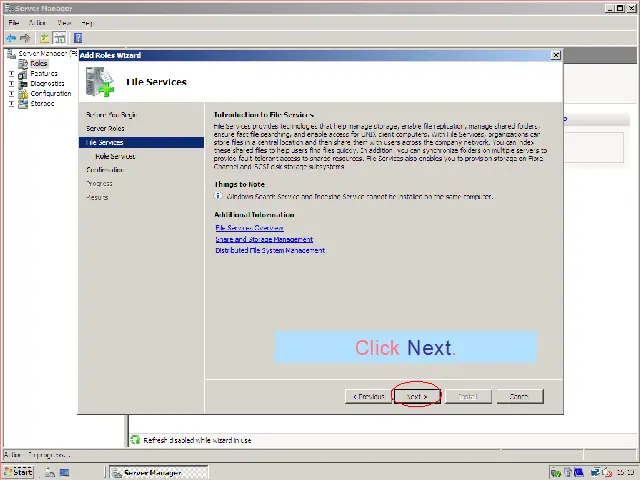Open the Distributed File System Management link
The height and width of the screenshot is (480, 640).
point(270,250)
